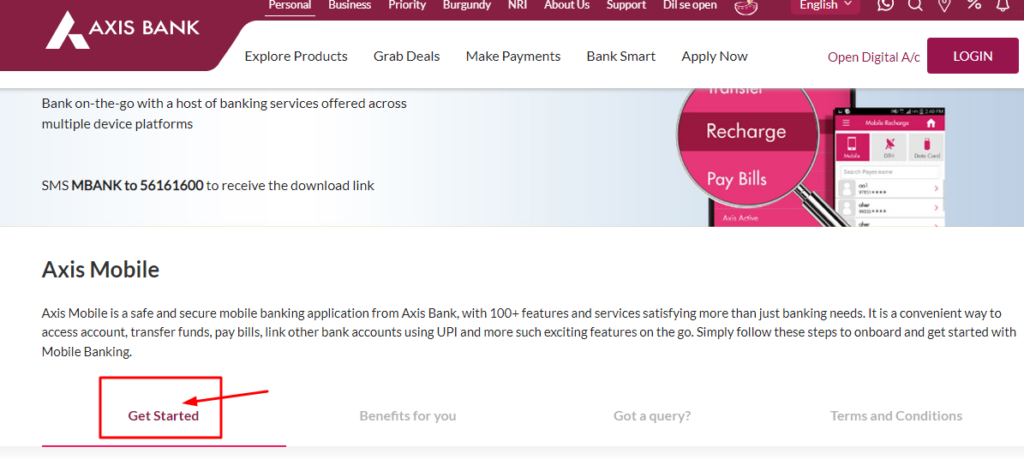Open the Support menu item
Screen dimensions: 1024x471
point(626,5)
